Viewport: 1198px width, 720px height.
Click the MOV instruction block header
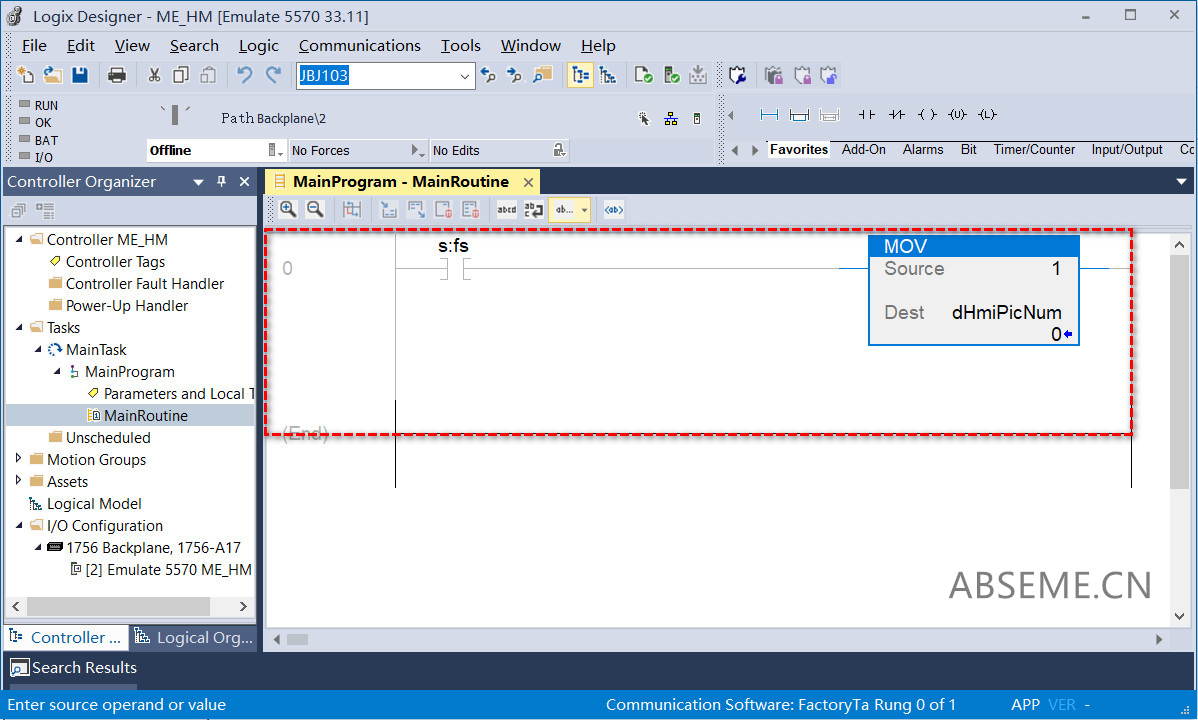pos(973,247)
